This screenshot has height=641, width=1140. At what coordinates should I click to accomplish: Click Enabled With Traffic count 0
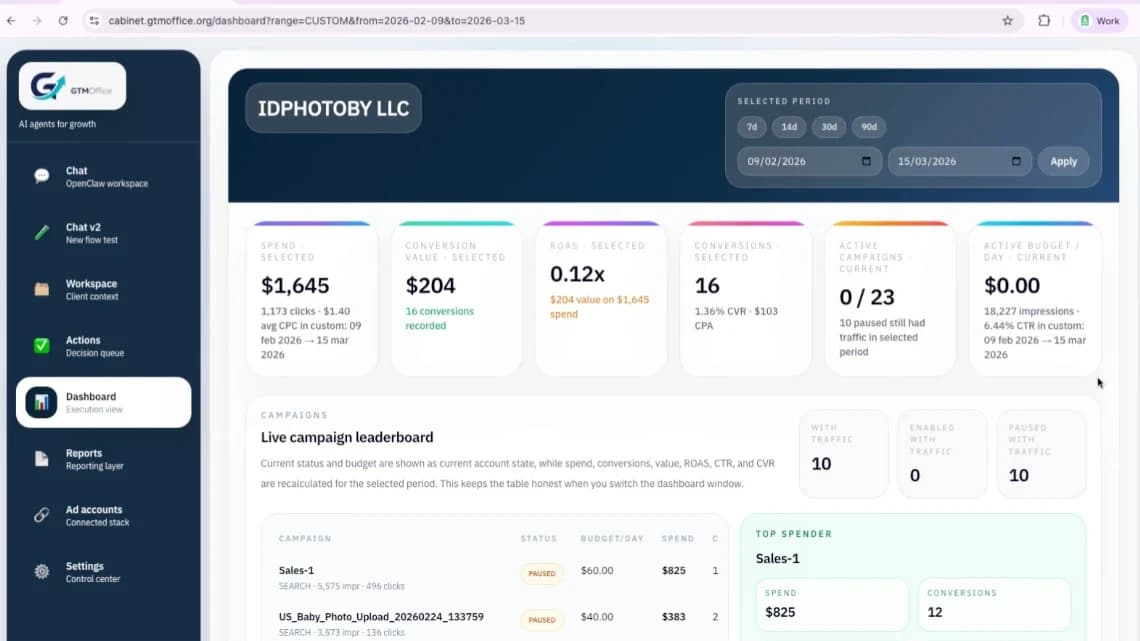coord(915,475)
